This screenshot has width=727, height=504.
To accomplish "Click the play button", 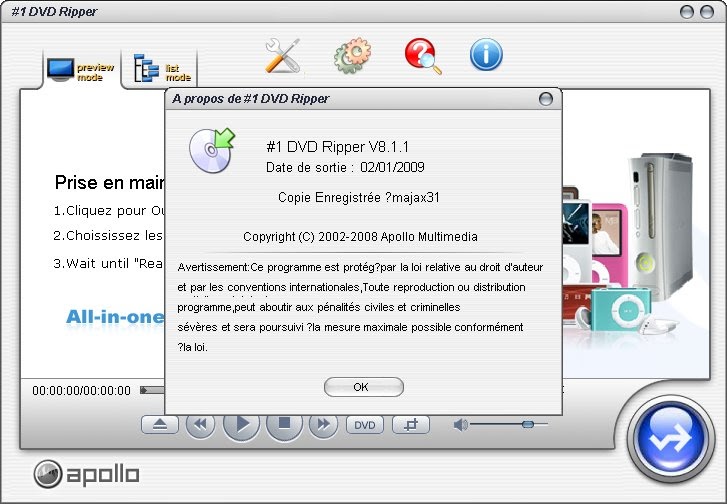I will point(241,424).
